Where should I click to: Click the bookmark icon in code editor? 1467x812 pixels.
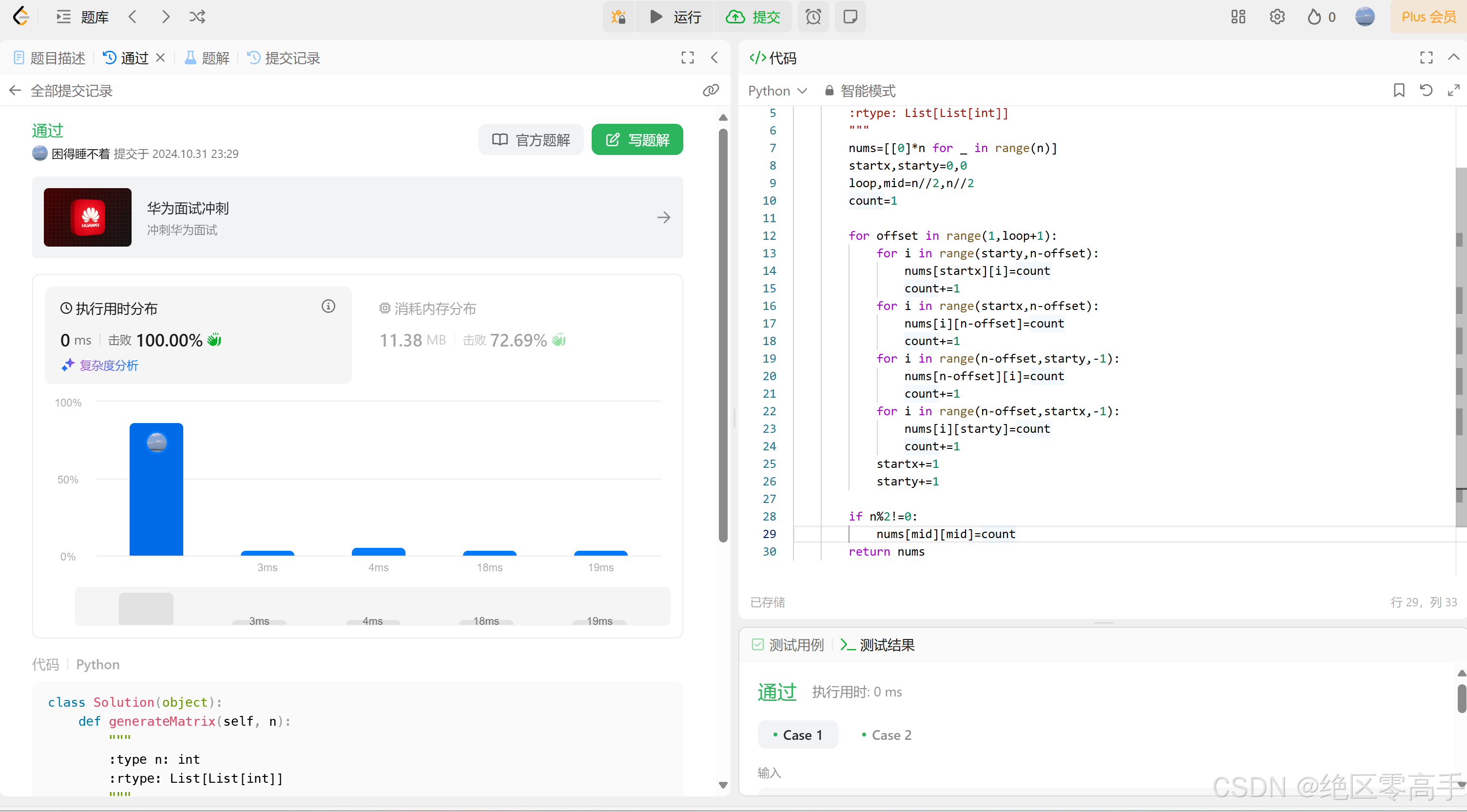(x=1399, y=90)
